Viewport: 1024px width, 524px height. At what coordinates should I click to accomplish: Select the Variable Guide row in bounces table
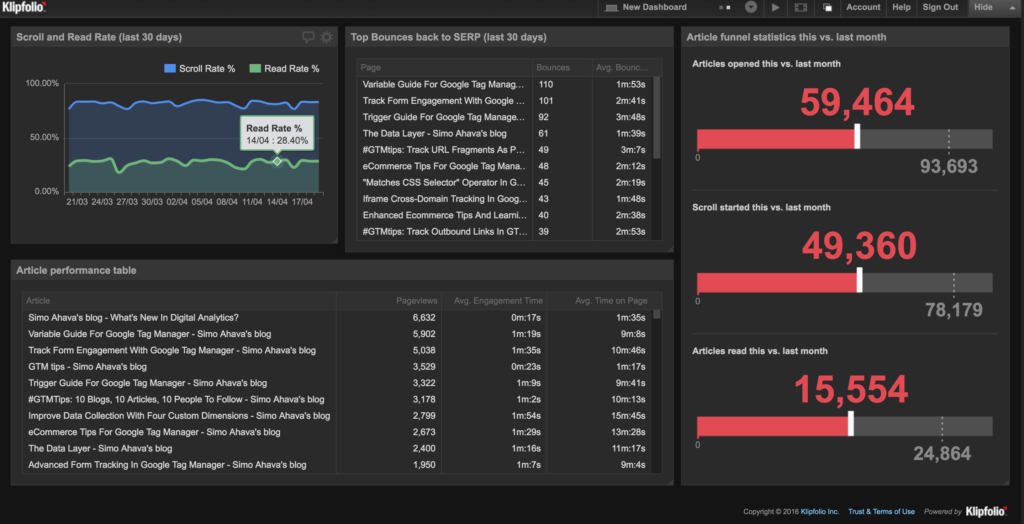coord(505,84)
